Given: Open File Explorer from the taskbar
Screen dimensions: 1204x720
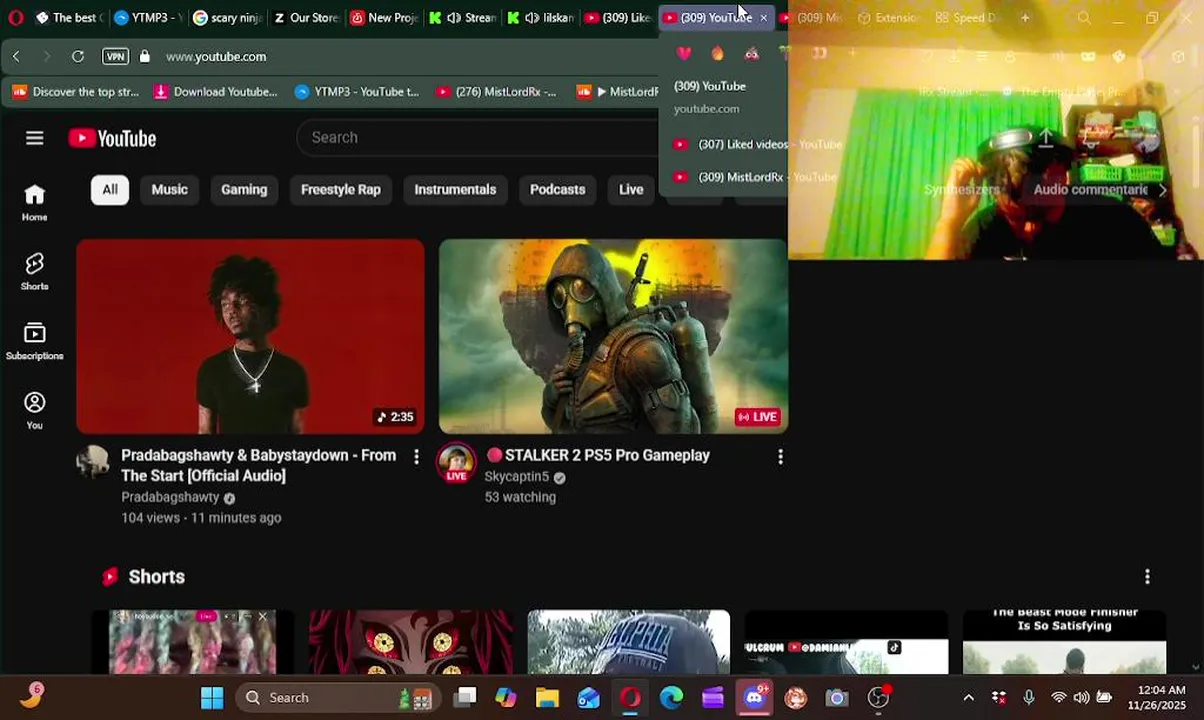Looking at the screenshot, I should point(547,697).
